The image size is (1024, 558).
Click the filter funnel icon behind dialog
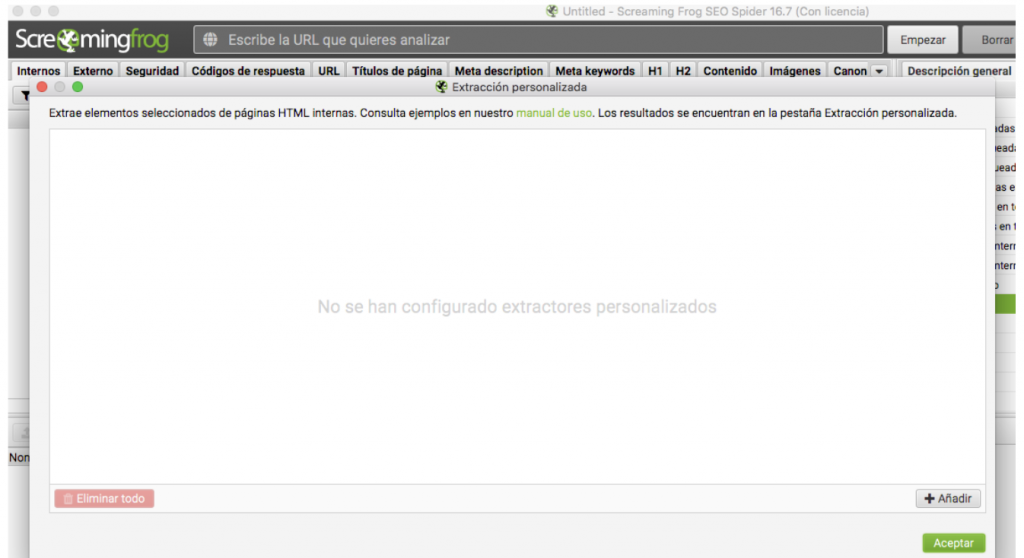click(x=25, y=95)
